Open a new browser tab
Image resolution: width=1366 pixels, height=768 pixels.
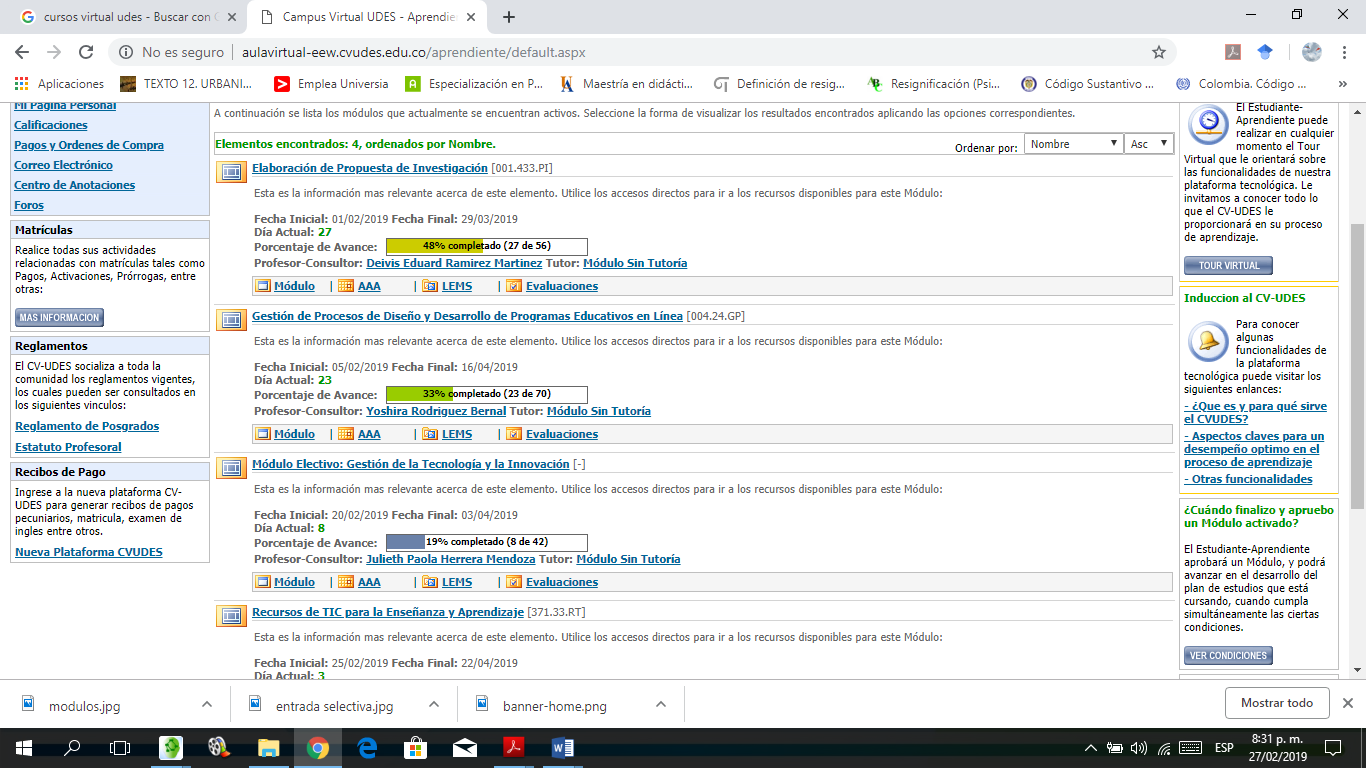(x=509, y=17)
